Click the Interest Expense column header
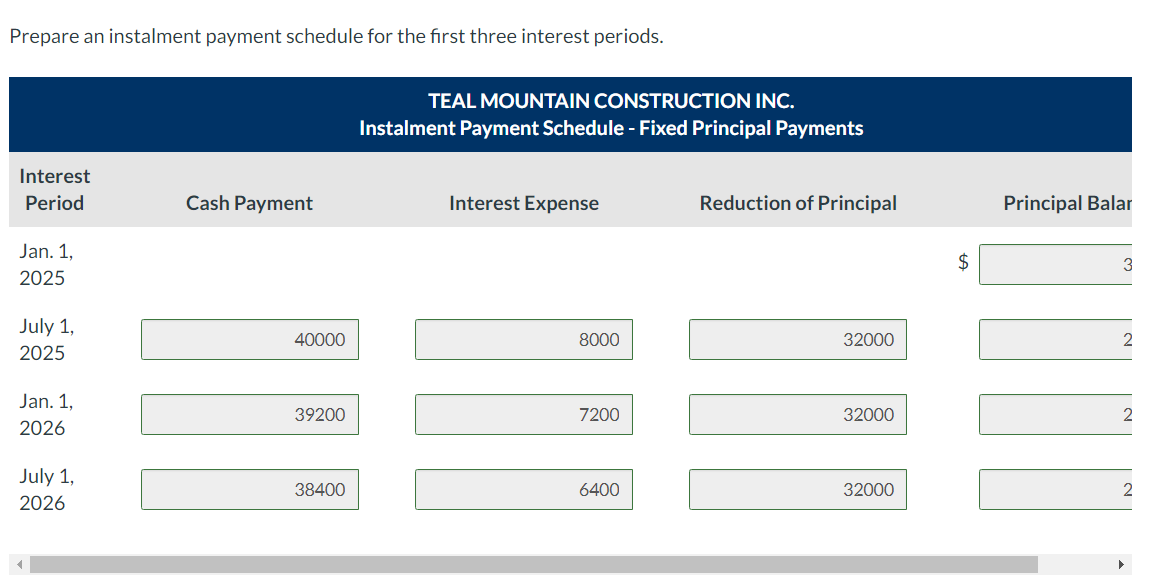Screen dimensions: 1149x583 click(x=523, y=203)
